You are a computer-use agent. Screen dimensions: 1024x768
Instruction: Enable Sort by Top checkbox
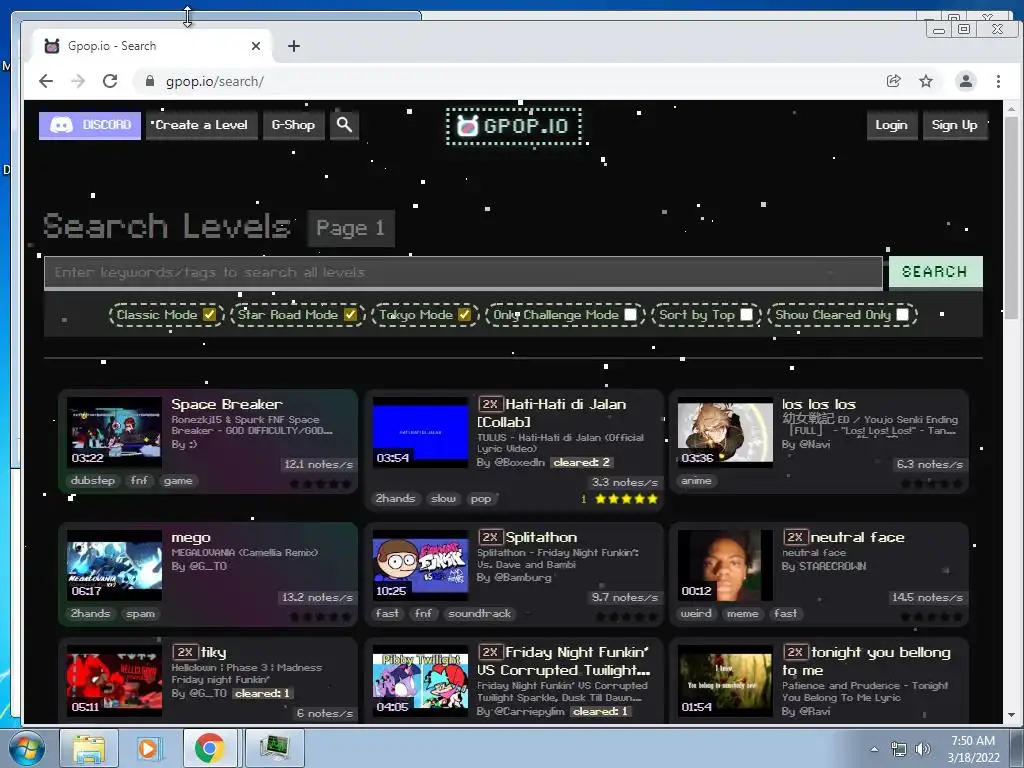746,315
